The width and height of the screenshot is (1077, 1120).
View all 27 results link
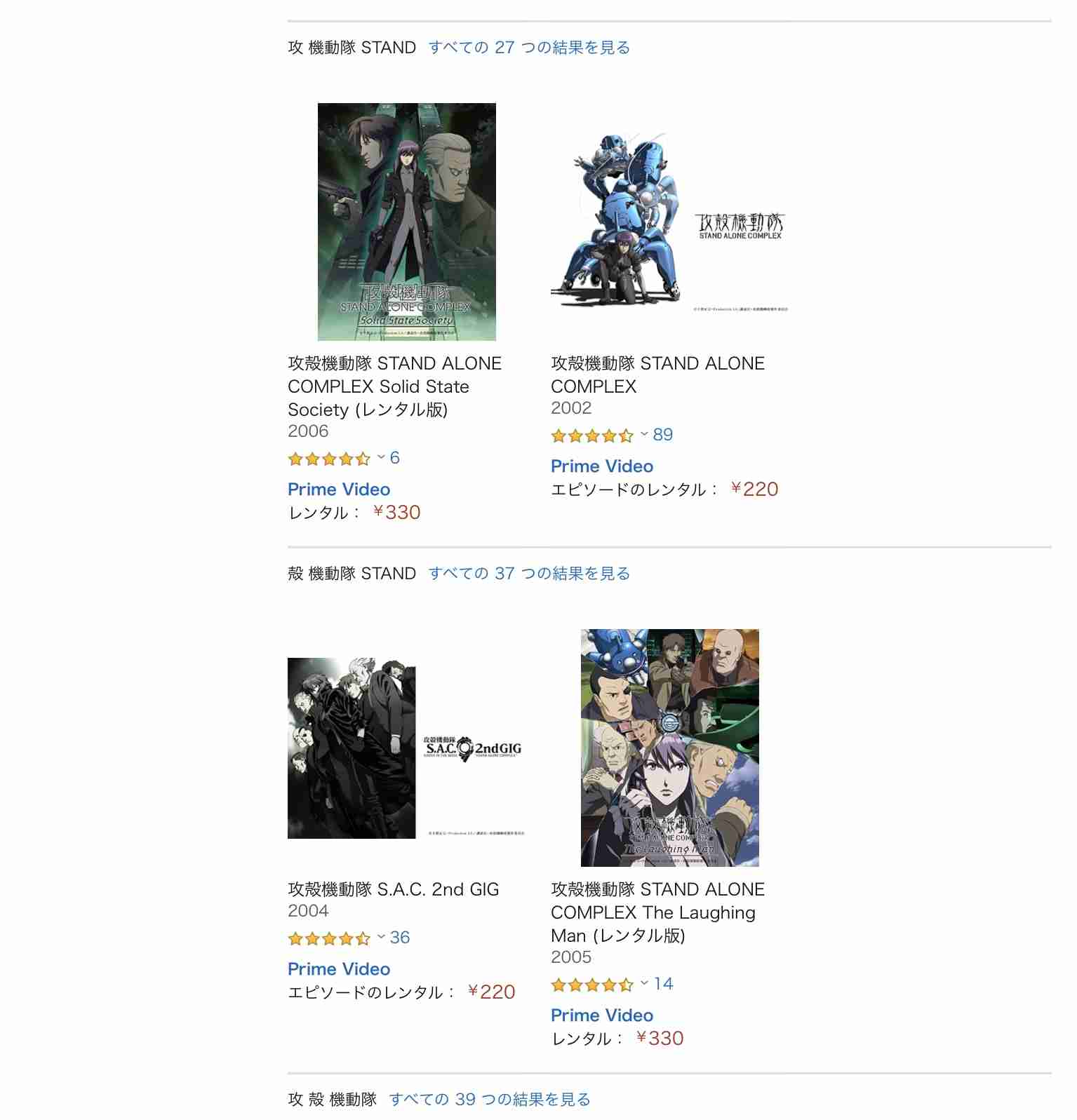(x=529, y=48)
